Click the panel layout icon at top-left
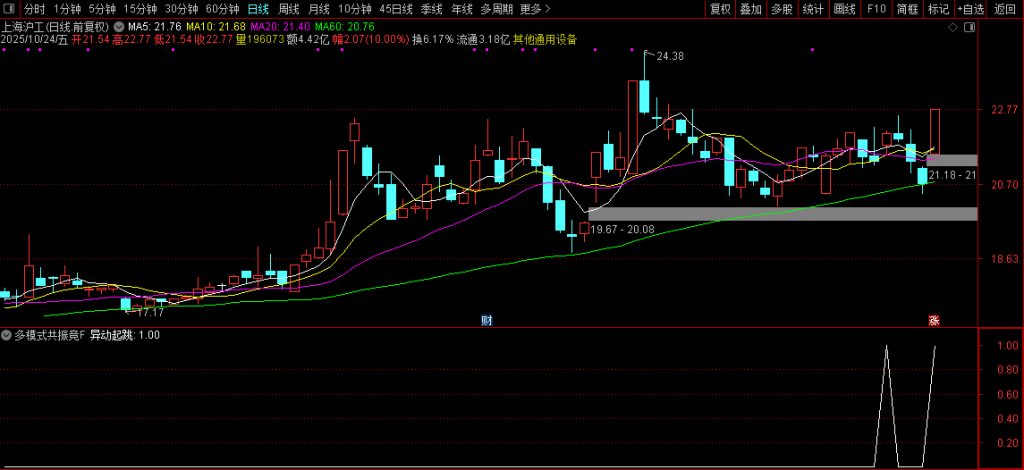 click(7, 9)
